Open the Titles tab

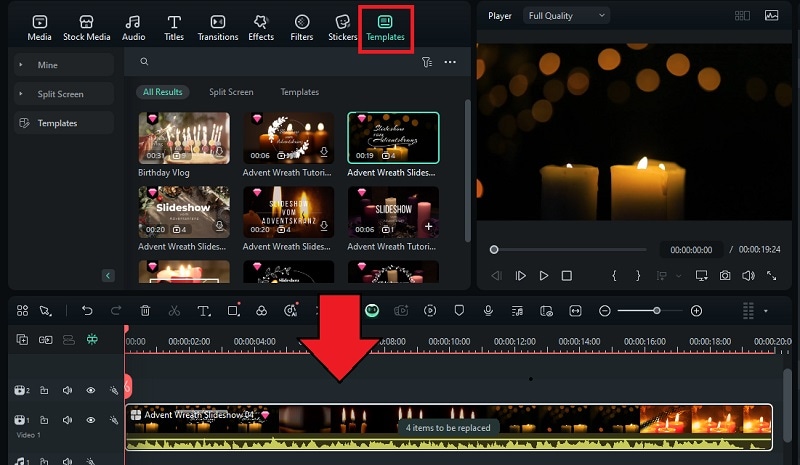click(x=174, y=28)
